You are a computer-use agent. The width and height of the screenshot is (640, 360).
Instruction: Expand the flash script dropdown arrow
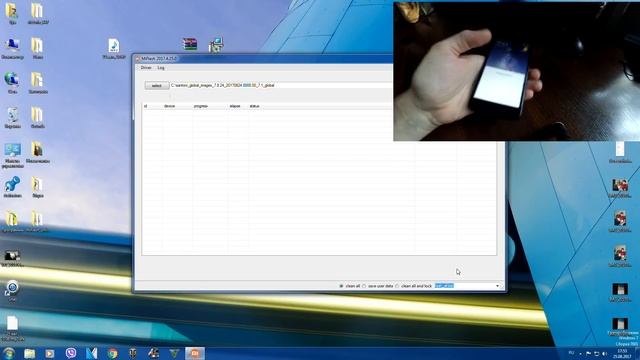click(497, 286)
